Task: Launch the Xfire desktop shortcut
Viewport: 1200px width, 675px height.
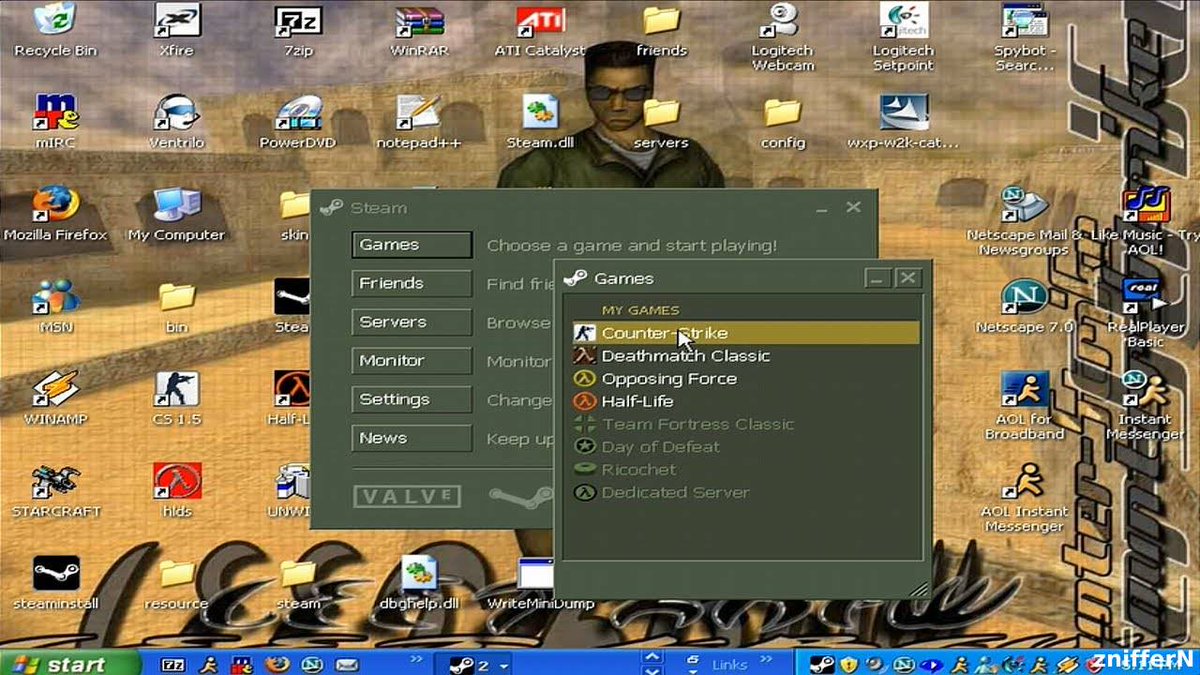Action: coord(176,30)
